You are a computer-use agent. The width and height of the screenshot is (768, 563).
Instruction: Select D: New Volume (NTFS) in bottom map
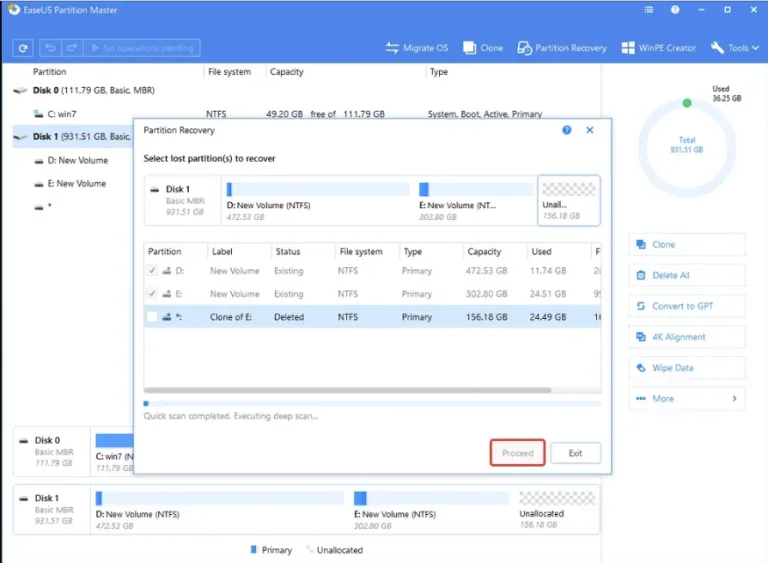pyautogui.click(x=219, y=510)
